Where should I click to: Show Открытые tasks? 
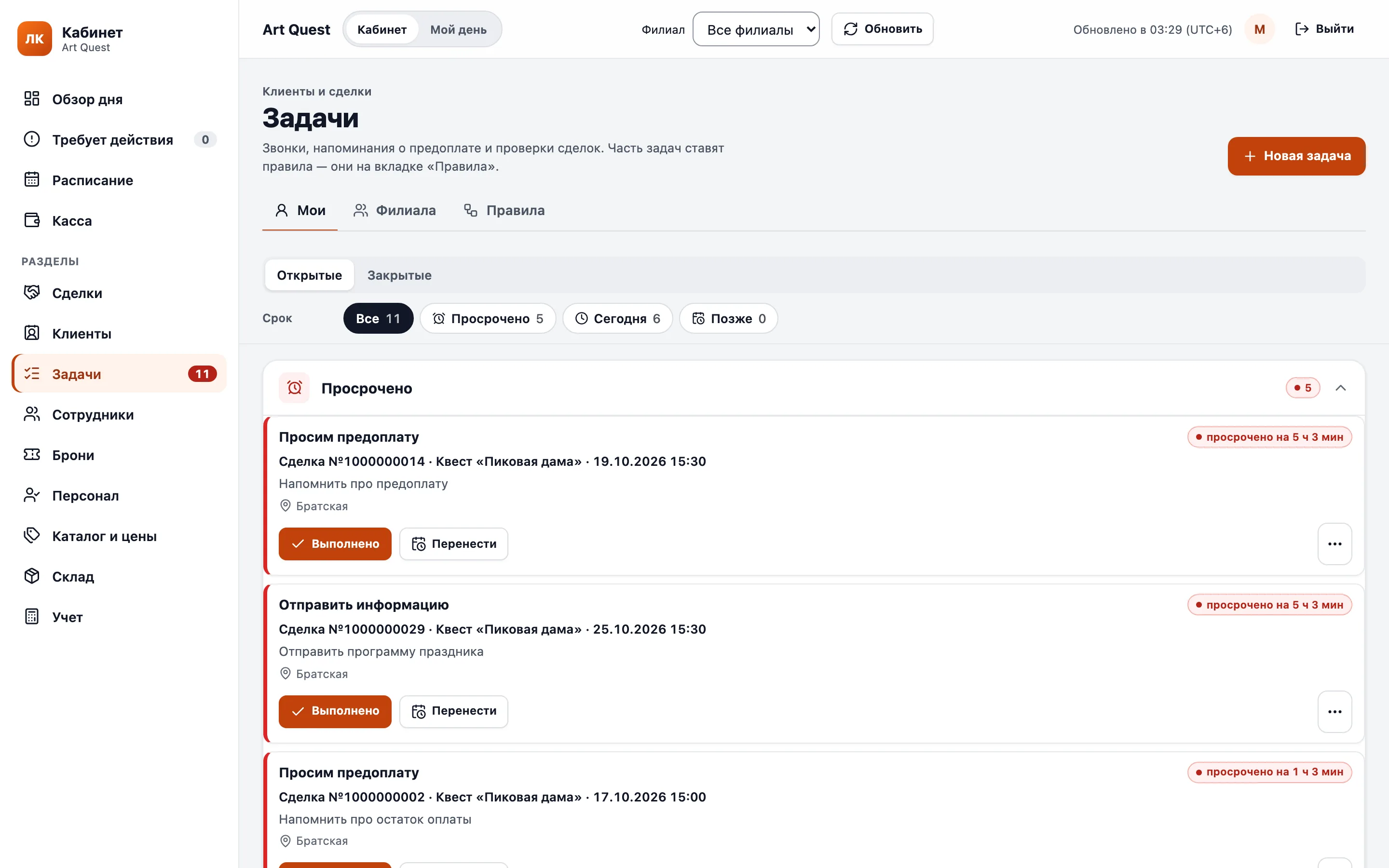(309, 275)
